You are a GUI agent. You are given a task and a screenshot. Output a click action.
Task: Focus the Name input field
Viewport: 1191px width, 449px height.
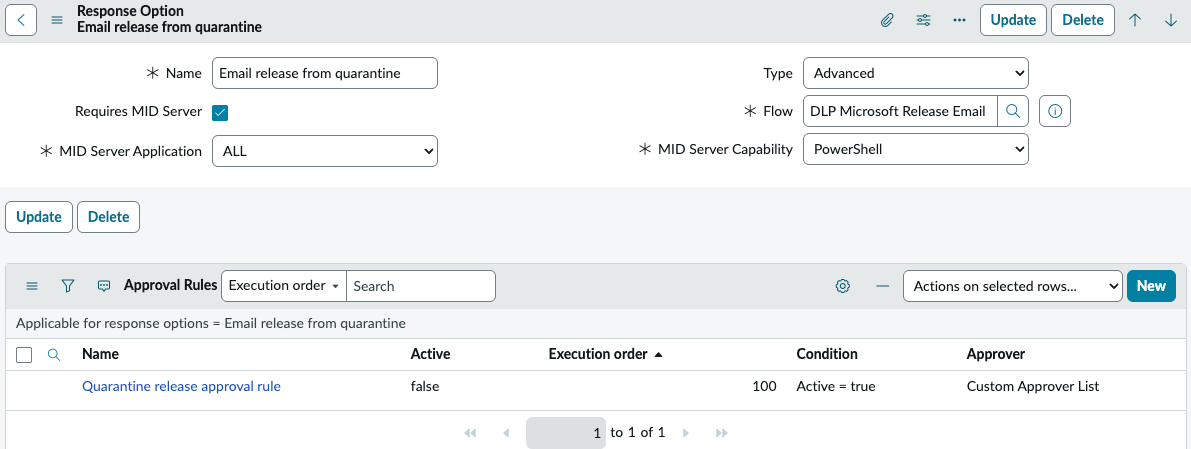coord(325,73)
